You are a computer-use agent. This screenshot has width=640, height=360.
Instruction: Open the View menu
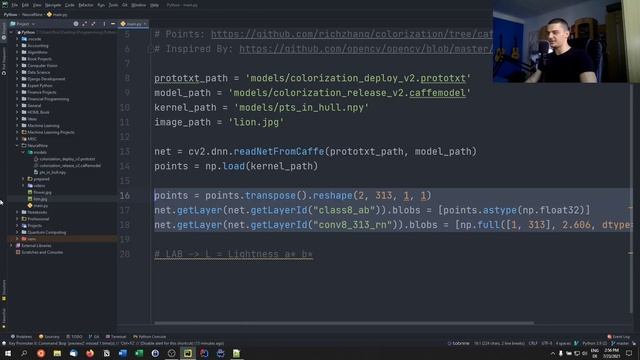[37, 5]
